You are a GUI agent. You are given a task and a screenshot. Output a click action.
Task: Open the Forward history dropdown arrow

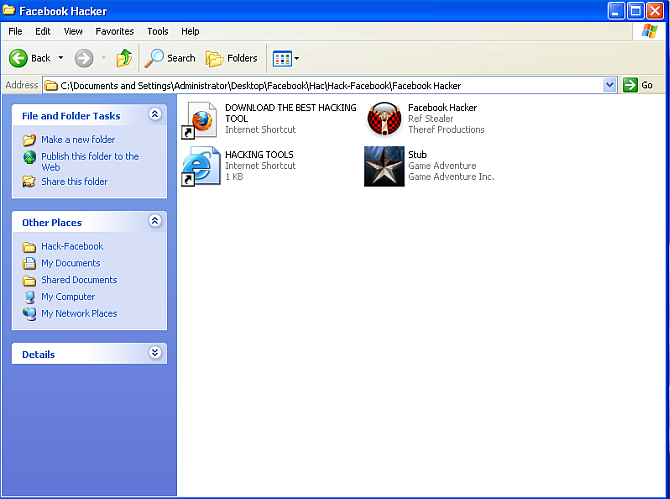click(x=103, y=58)
